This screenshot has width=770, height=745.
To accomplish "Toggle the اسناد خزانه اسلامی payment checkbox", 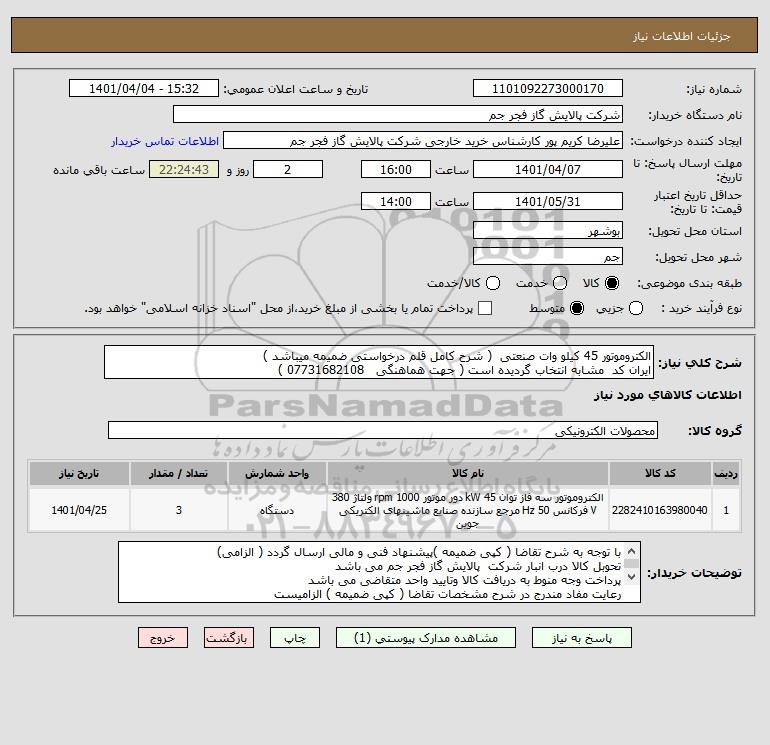I will (x=485, y=308).
